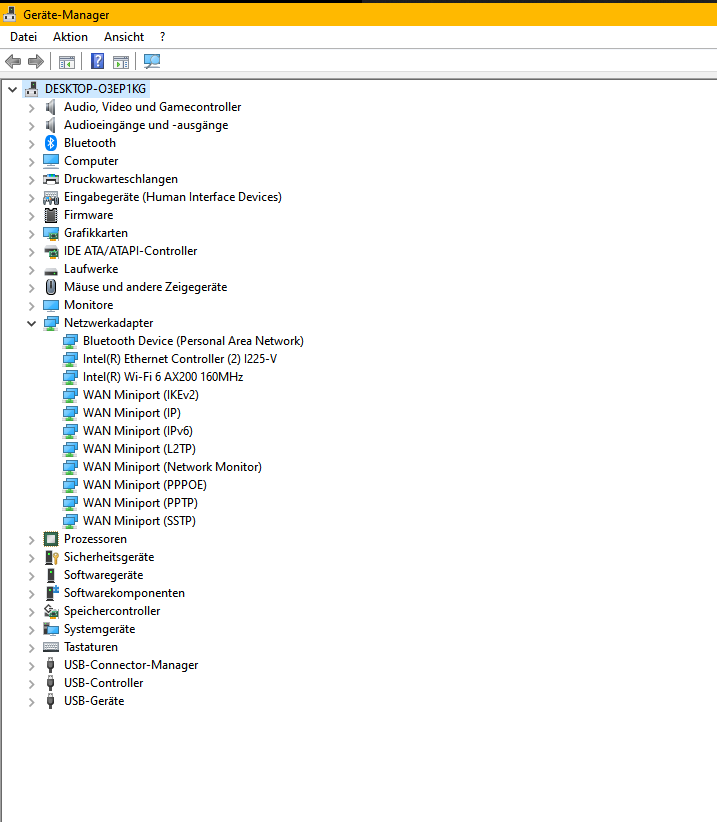Select Intel(R) Wi-Fi 6 AX200 160MHz adapter

(163, 377)
